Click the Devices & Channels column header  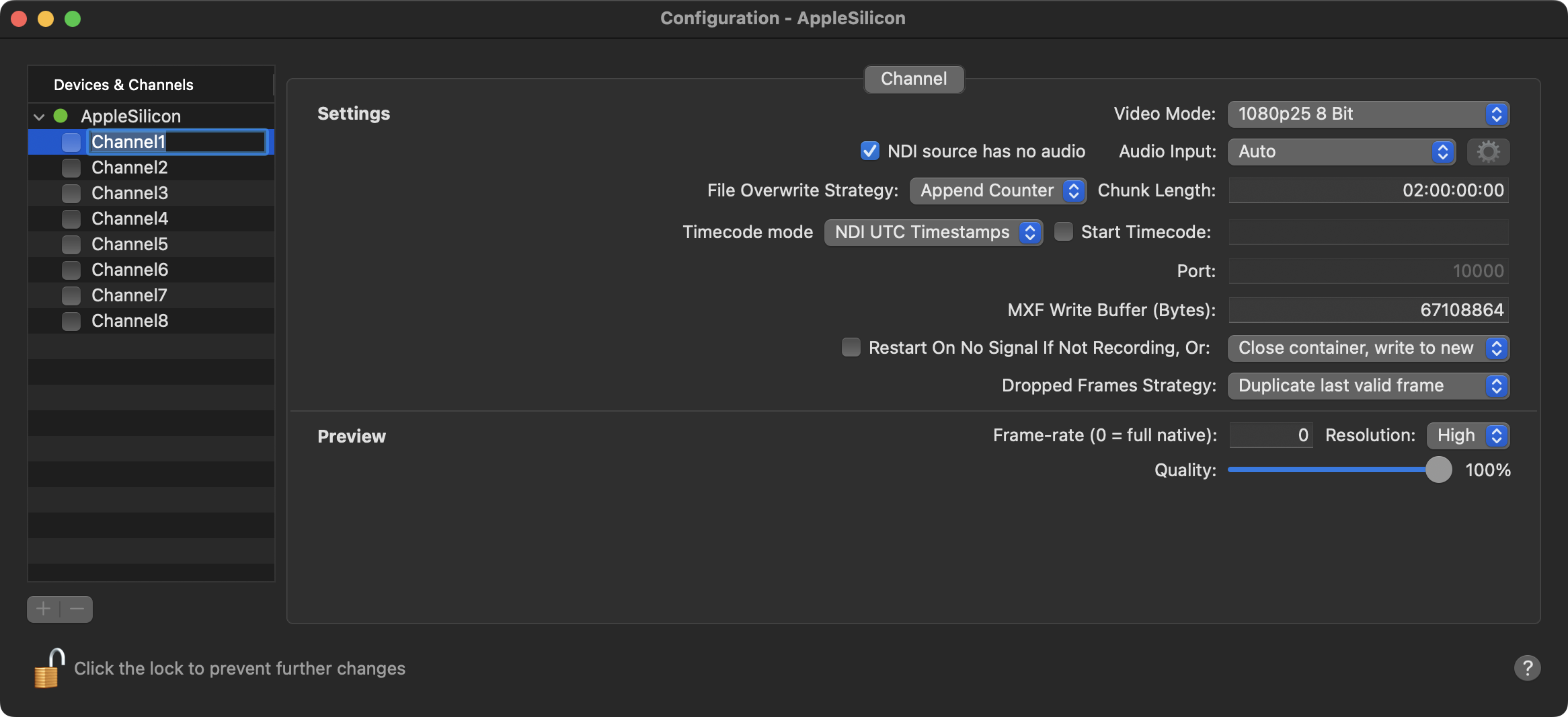tap(151, 85)
